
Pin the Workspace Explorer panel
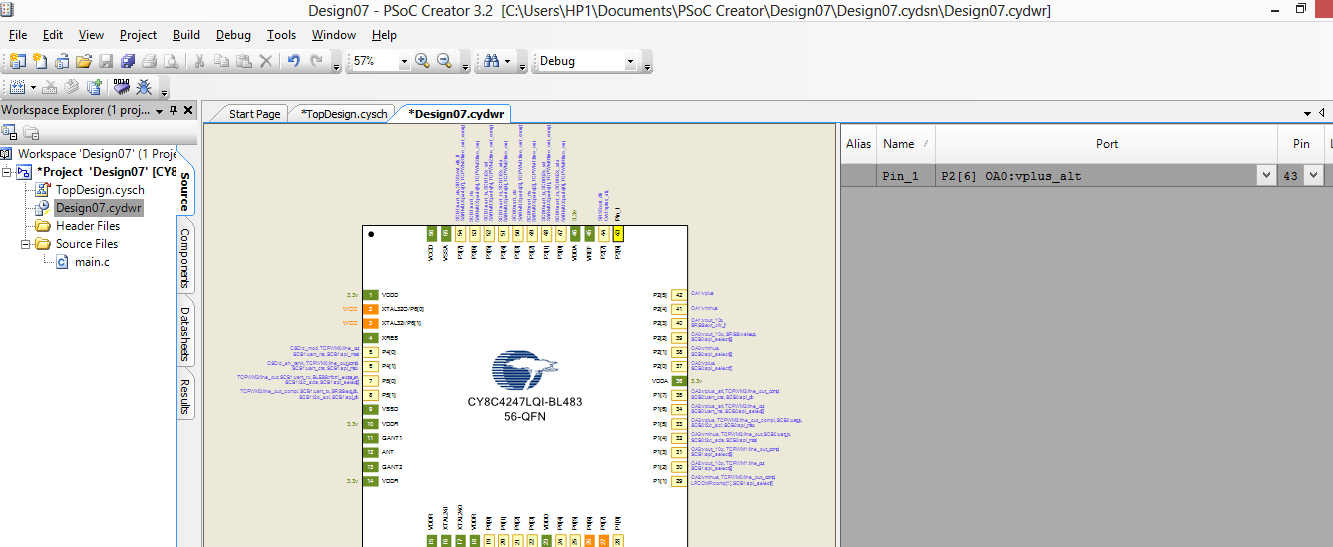click(173, 110)
